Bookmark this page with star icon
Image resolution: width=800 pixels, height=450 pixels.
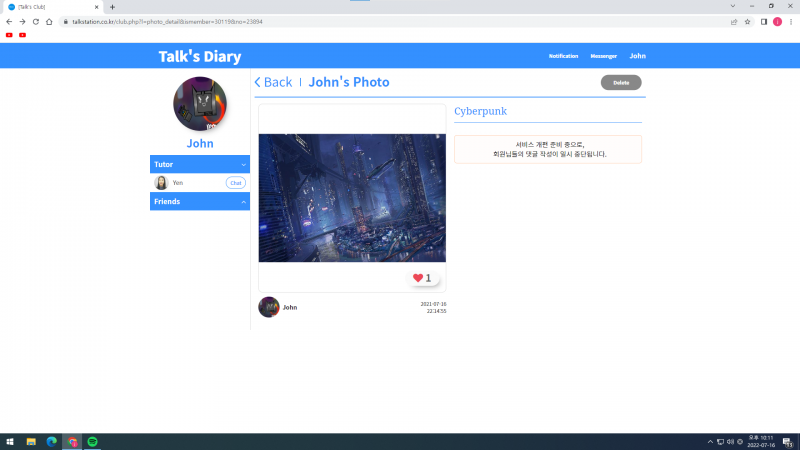(747, 21)
